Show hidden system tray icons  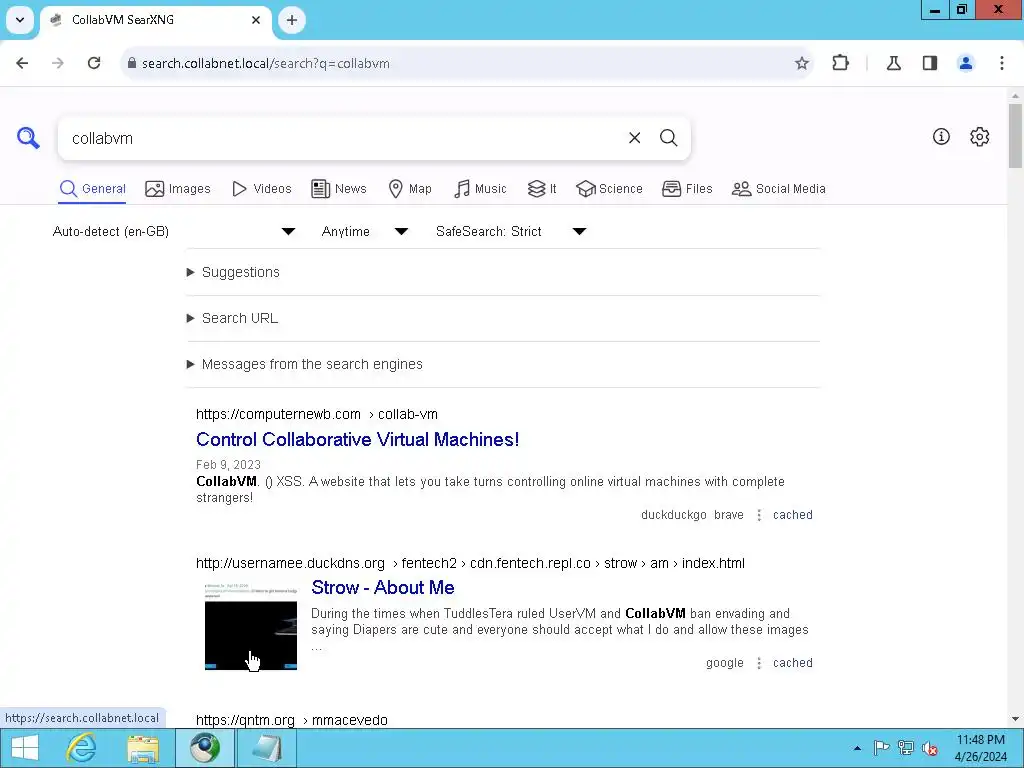click(x=857, y=748)
